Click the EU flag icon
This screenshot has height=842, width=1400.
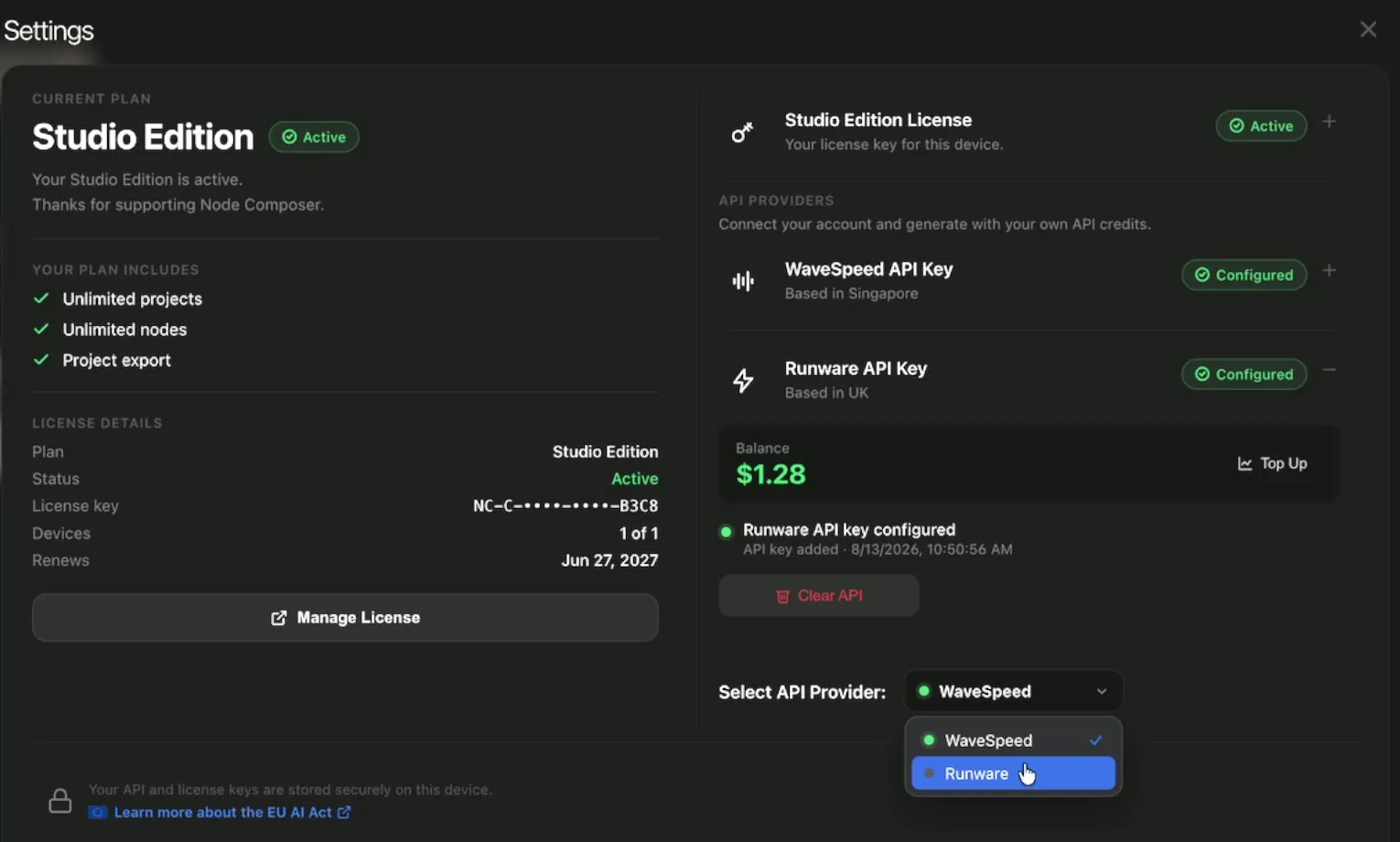pyautogui.click(x=97, y=813)
